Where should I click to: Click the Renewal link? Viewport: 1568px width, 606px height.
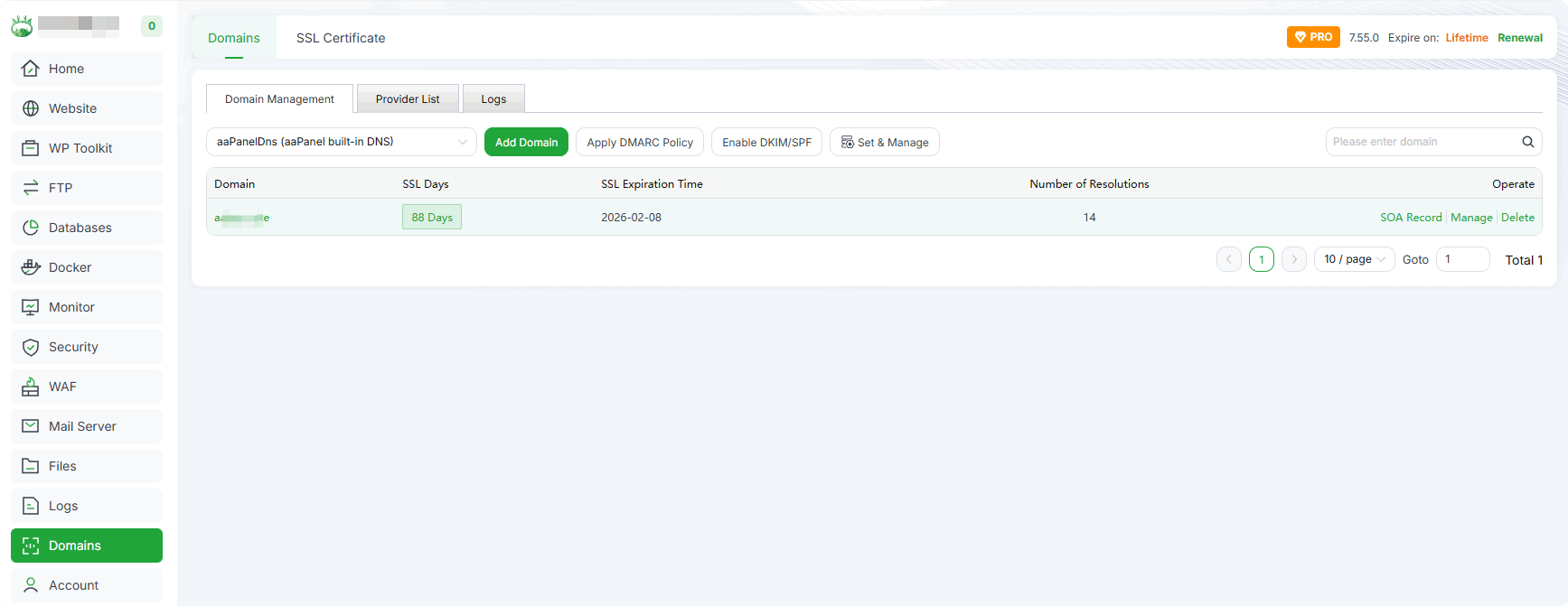click(1520, 38)
